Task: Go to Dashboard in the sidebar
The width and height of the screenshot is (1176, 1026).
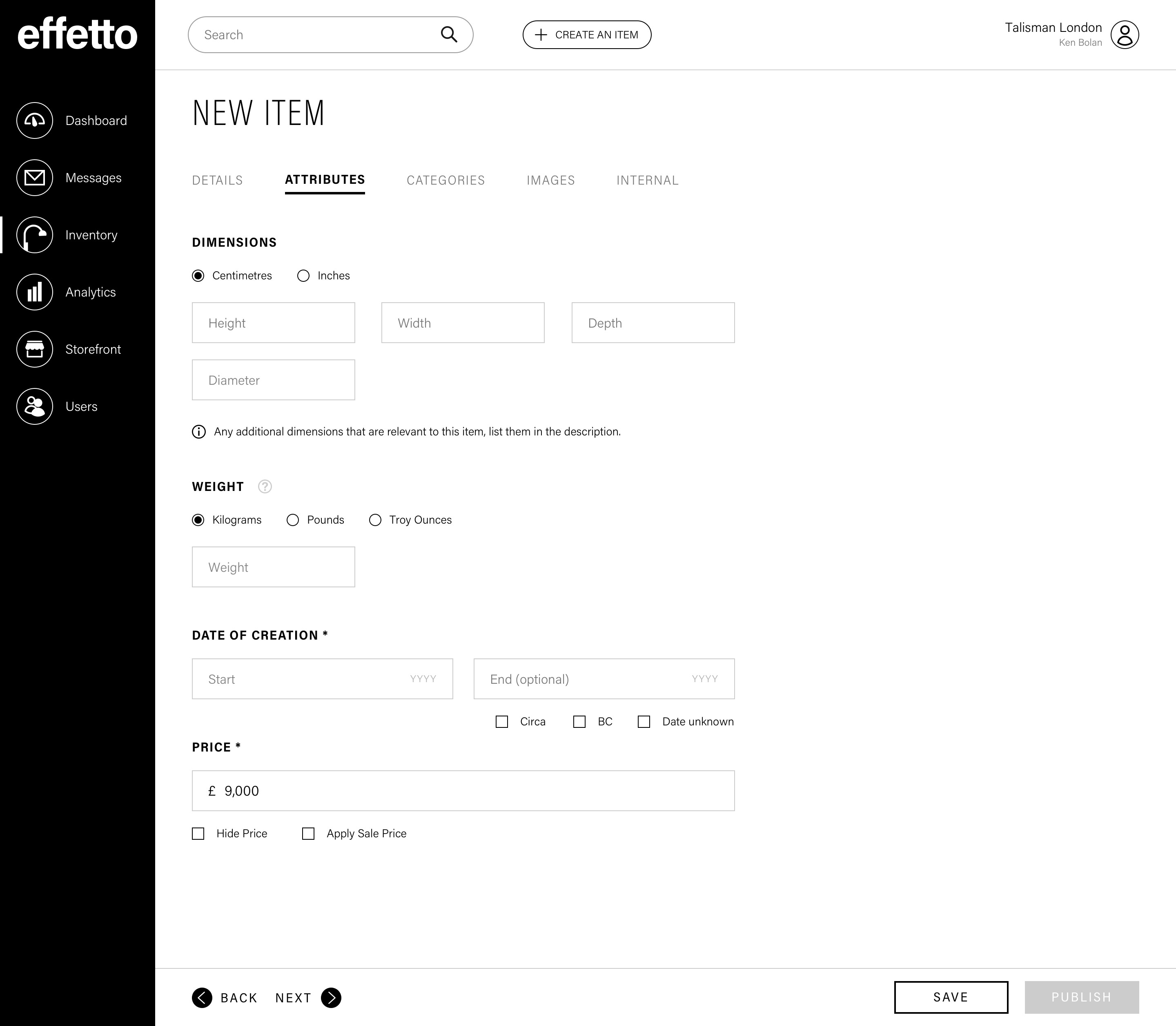Action: [96, 121]
